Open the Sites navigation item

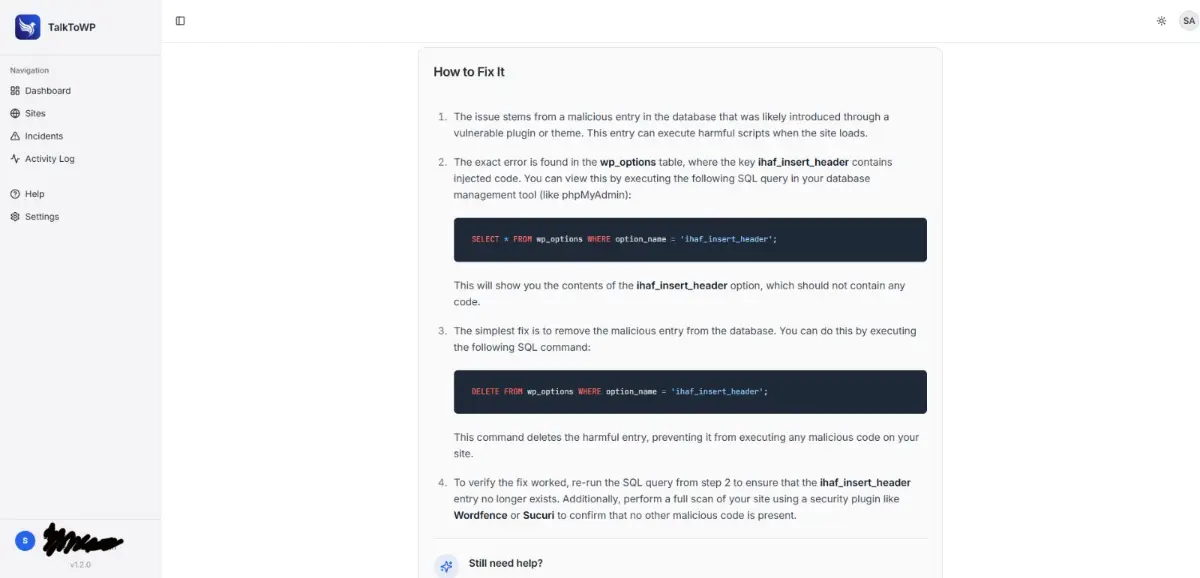coord(80,114)
